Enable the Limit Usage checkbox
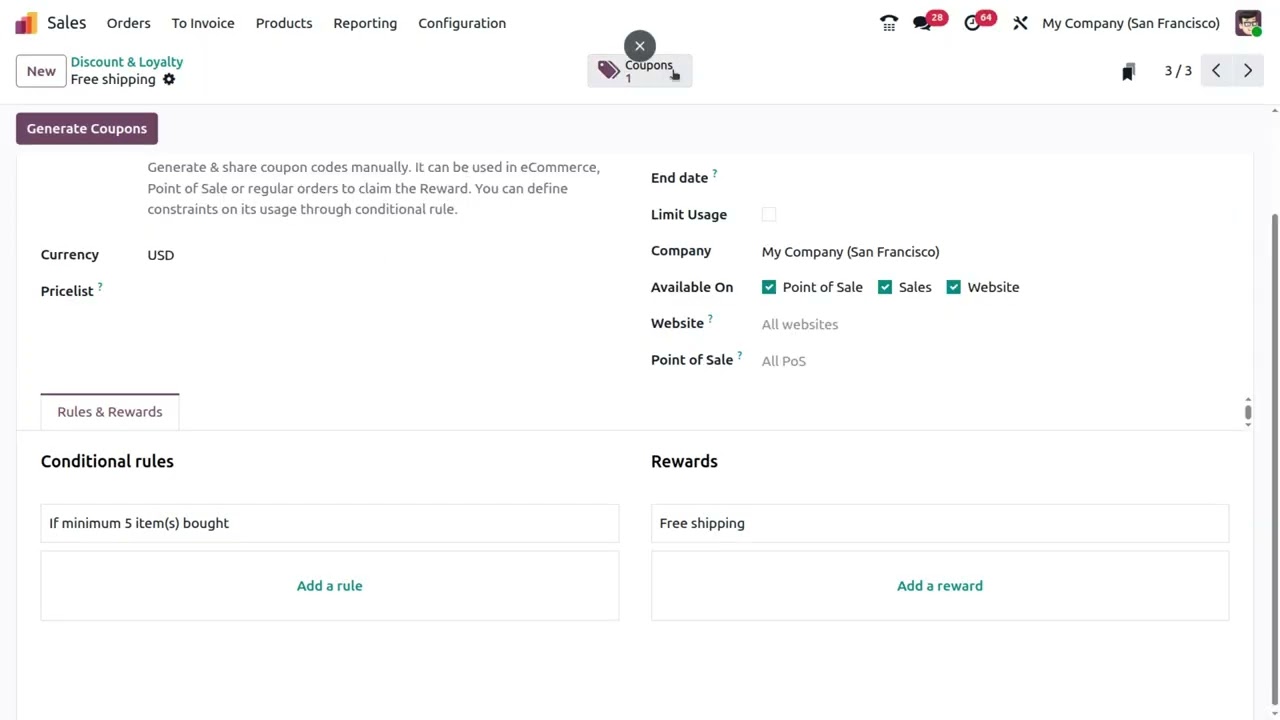The width and height of the screenshot is (1280, 720). point(769,214)
